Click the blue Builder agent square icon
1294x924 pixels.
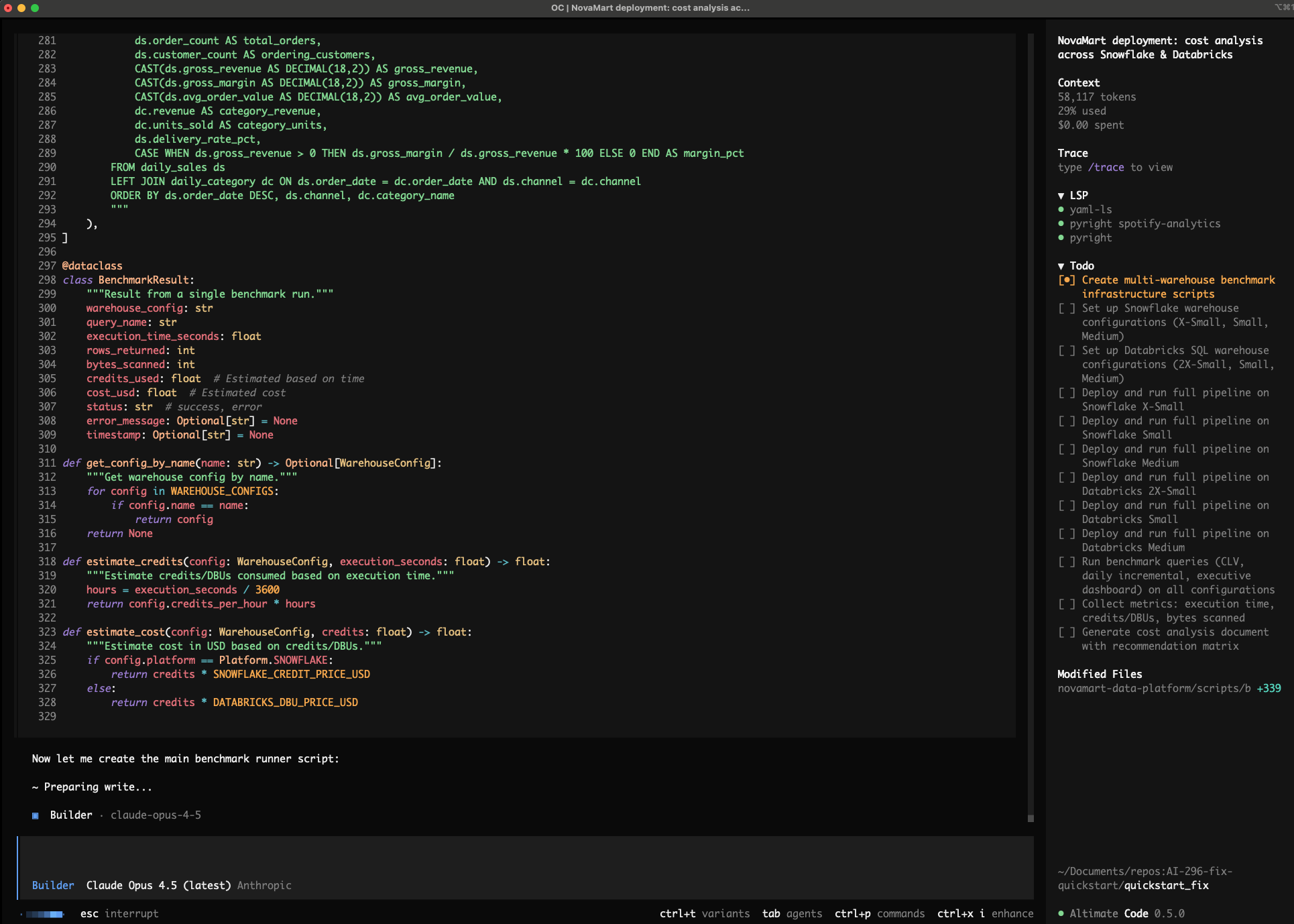click(x=36, y=815)
